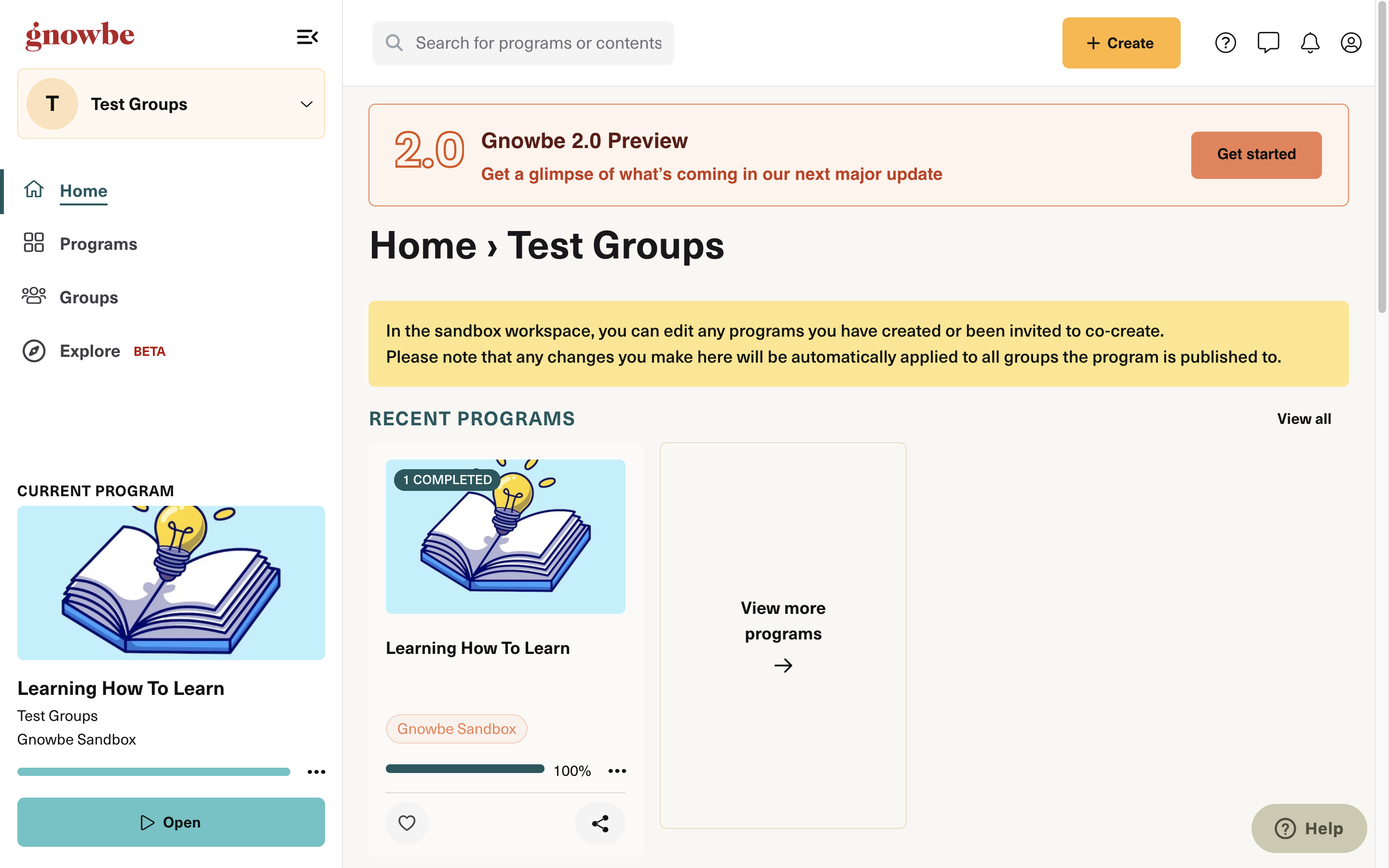This screenshot has height=868, width=1389.
Task: Click the RECENT PROGRAMS heading
Action: click(x=472, y=419)
